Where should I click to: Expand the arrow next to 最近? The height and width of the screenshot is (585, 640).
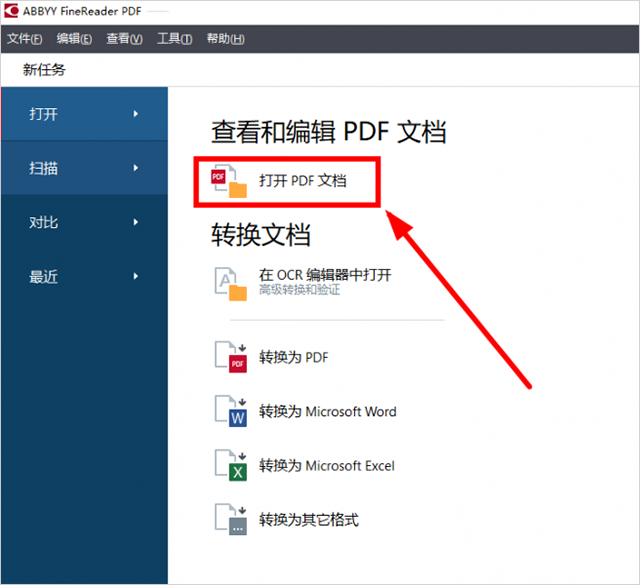click(136, 276)
